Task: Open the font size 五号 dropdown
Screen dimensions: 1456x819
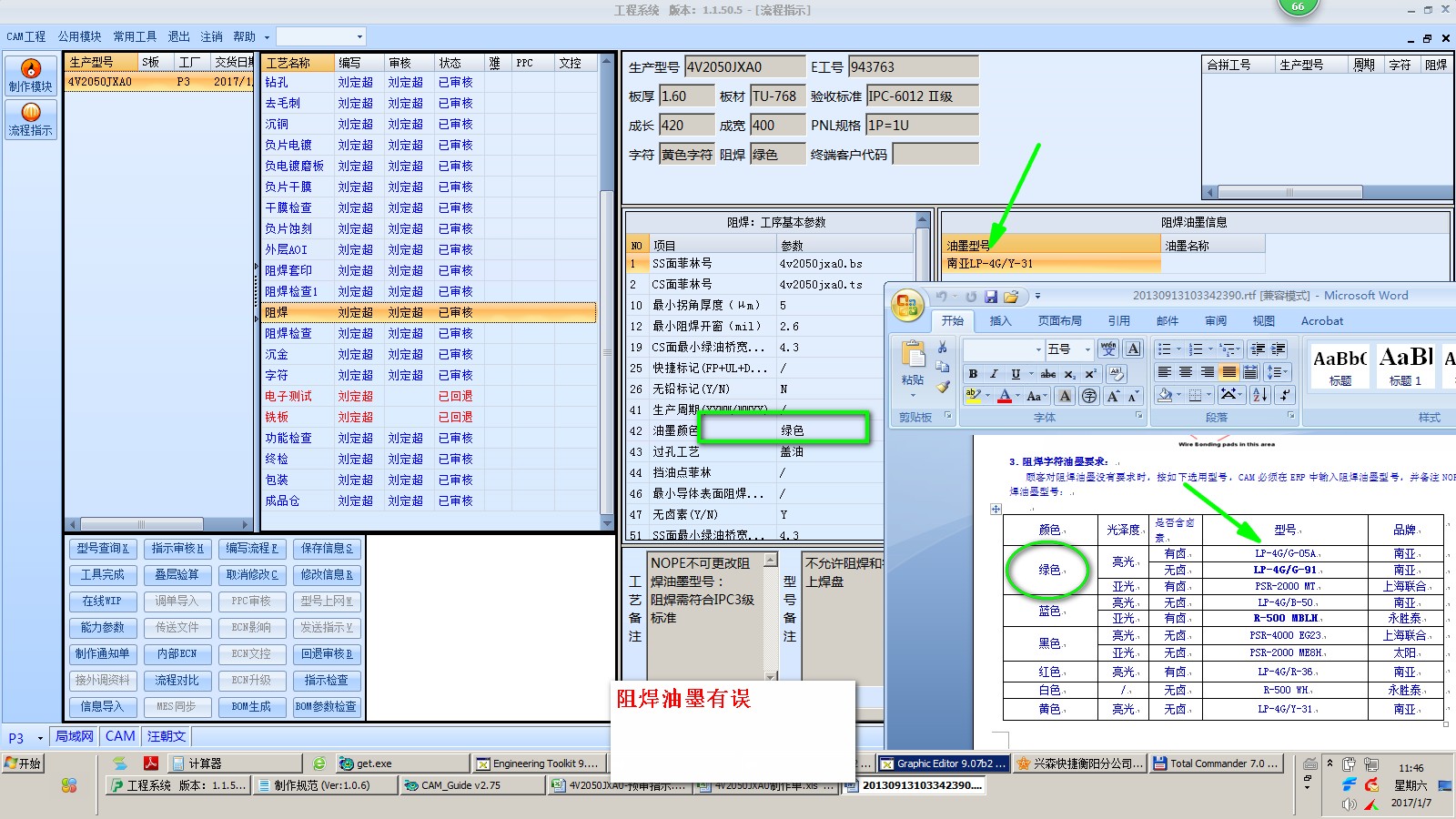Action: (1087, 349)
